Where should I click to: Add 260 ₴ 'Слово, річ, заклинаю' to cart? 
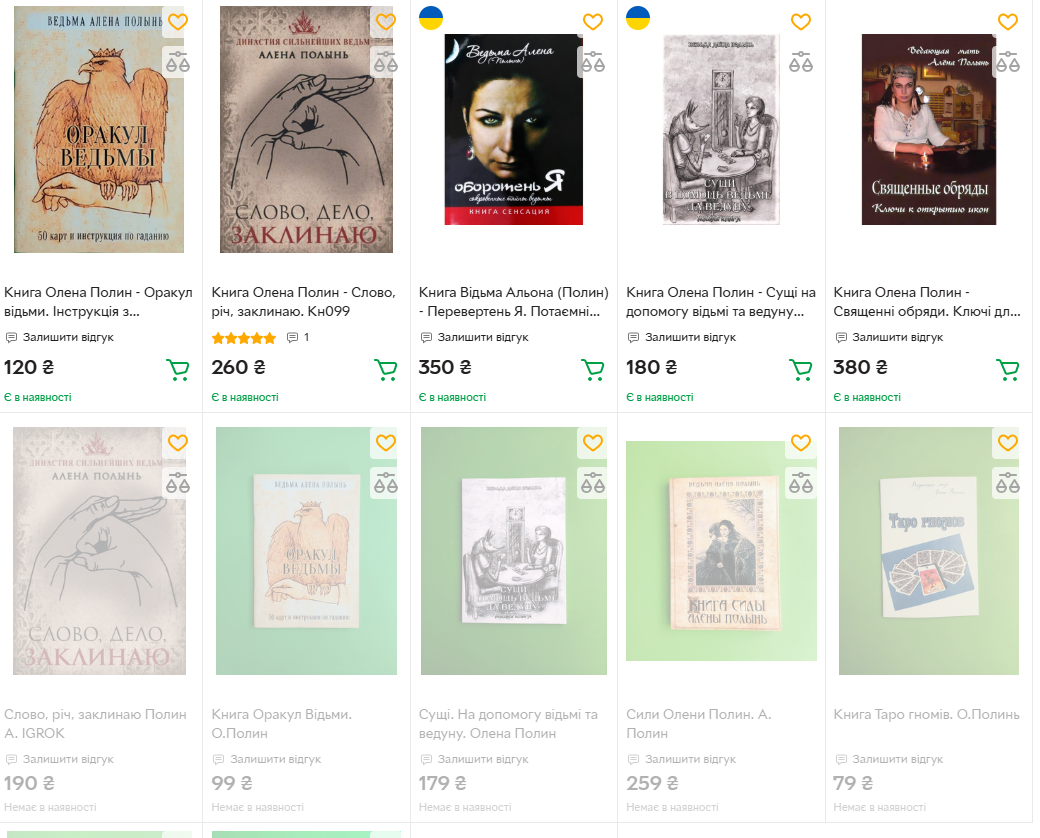385,370
